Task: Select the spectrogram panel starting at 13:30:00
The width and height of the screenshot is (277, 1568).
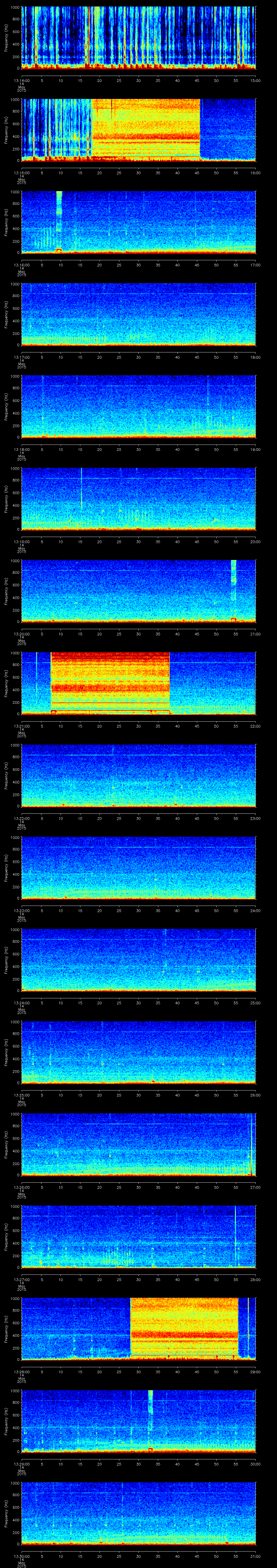Action: (139, 1513)
